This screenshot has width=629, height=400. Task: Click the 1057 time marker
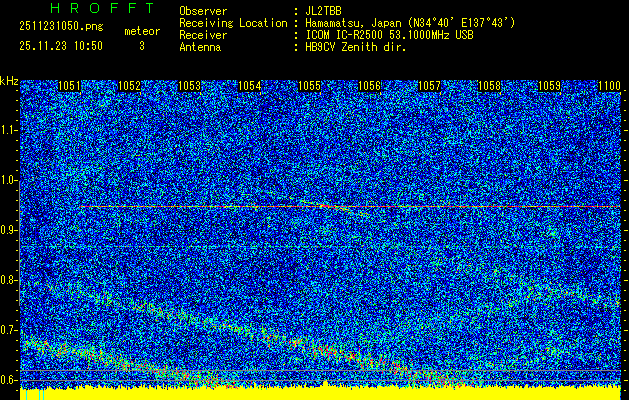429,86
